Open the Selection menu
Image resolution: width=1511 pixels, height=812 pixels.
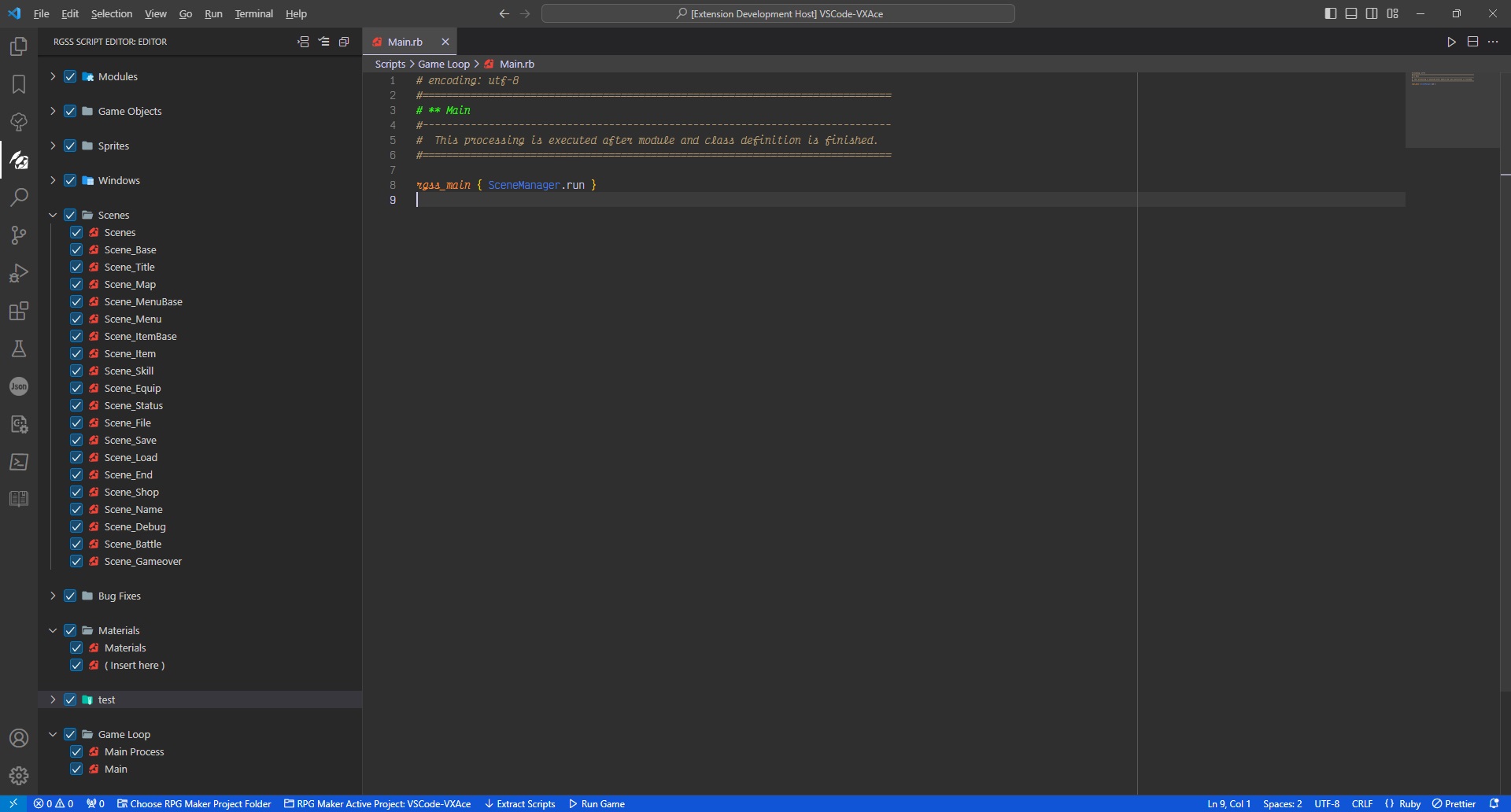pyautogui.click(x=112, y=13)
